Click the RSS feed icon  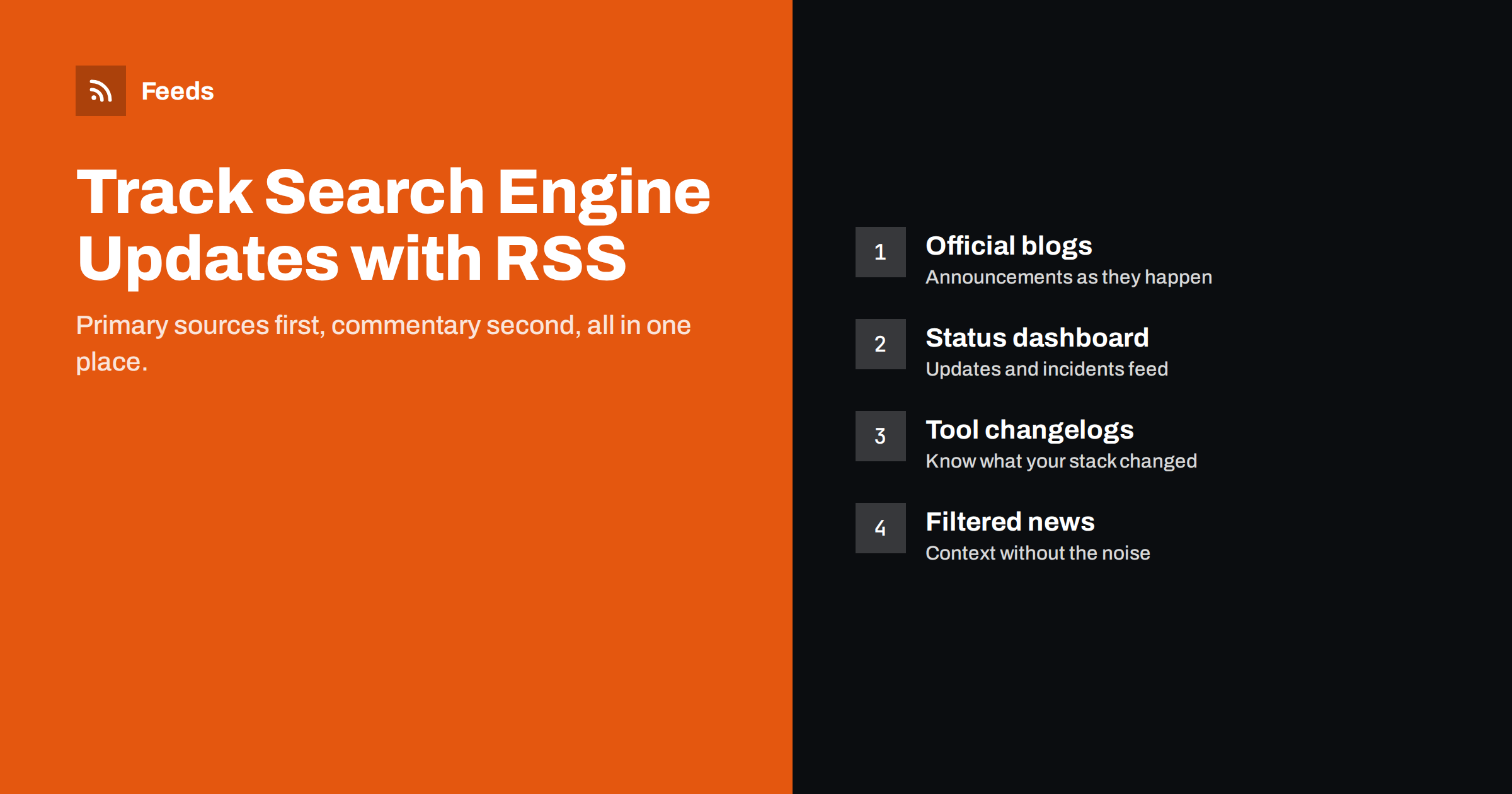point(101,91)
